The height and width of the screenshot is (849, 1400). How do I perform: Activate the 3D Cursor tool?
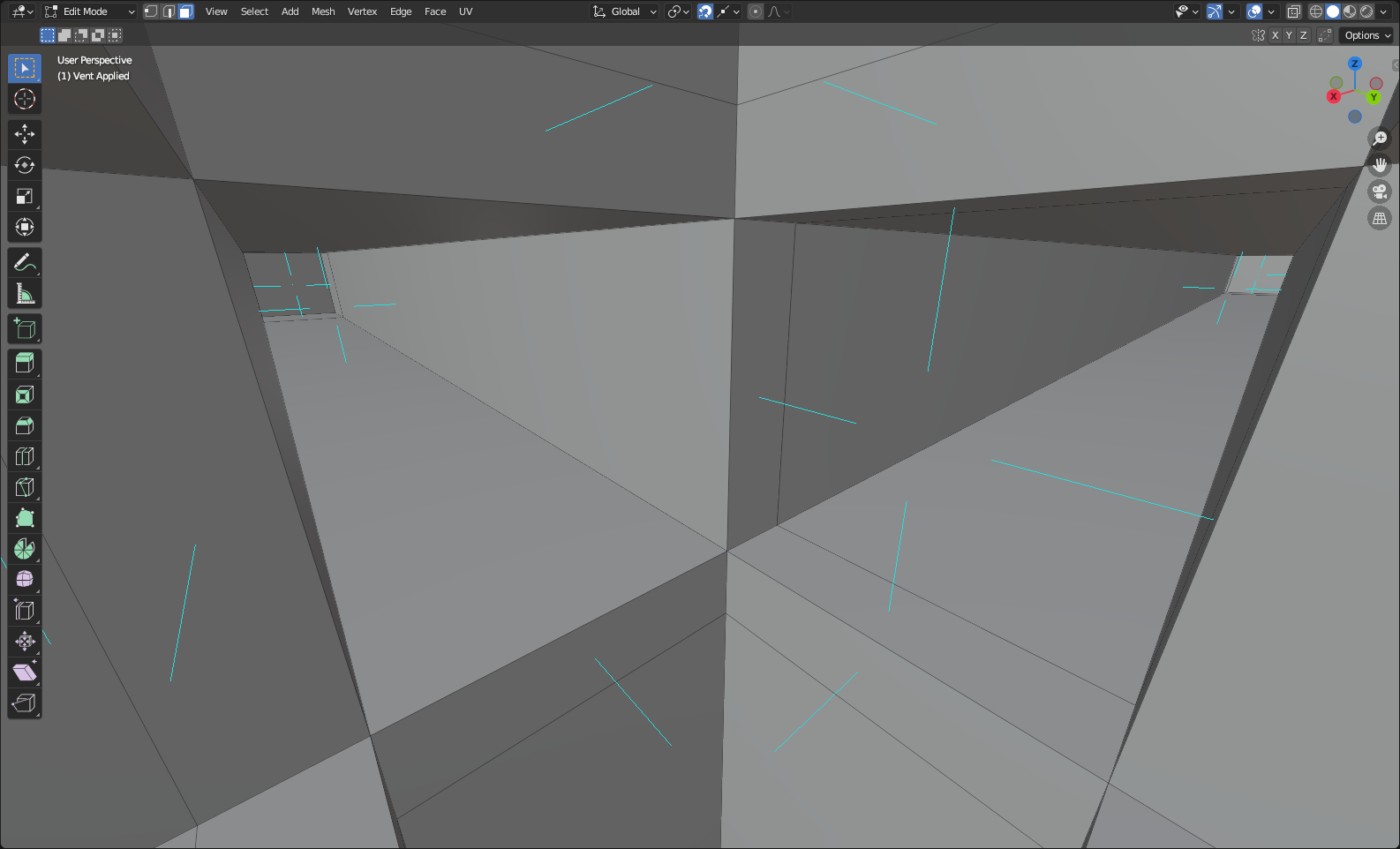click(x=25, y=99)
